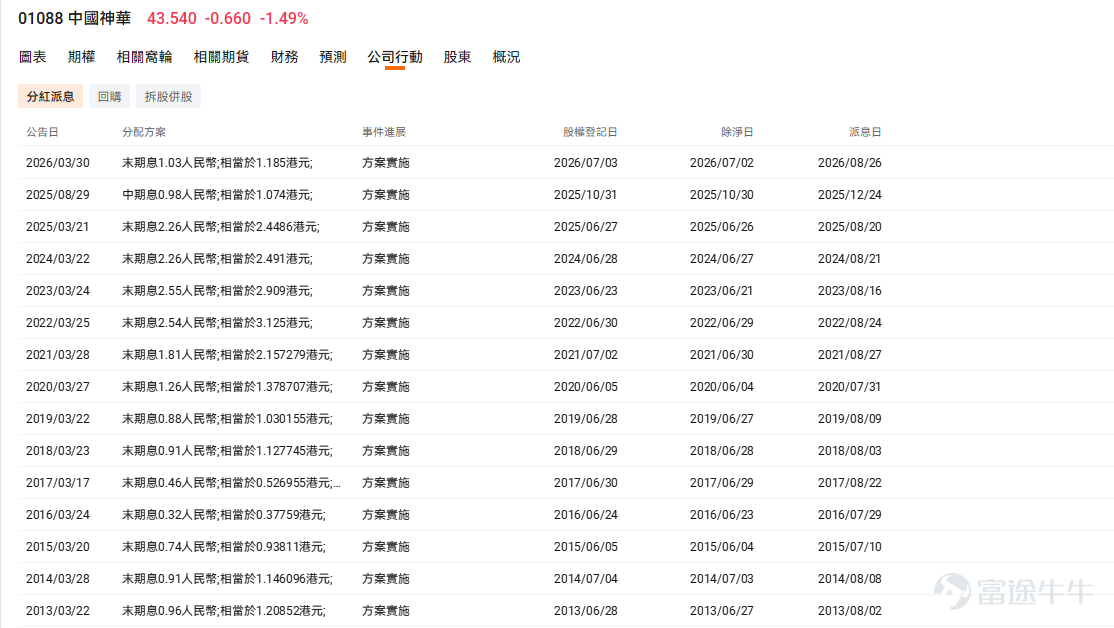Select announcement date 2014/03/28

58,578
